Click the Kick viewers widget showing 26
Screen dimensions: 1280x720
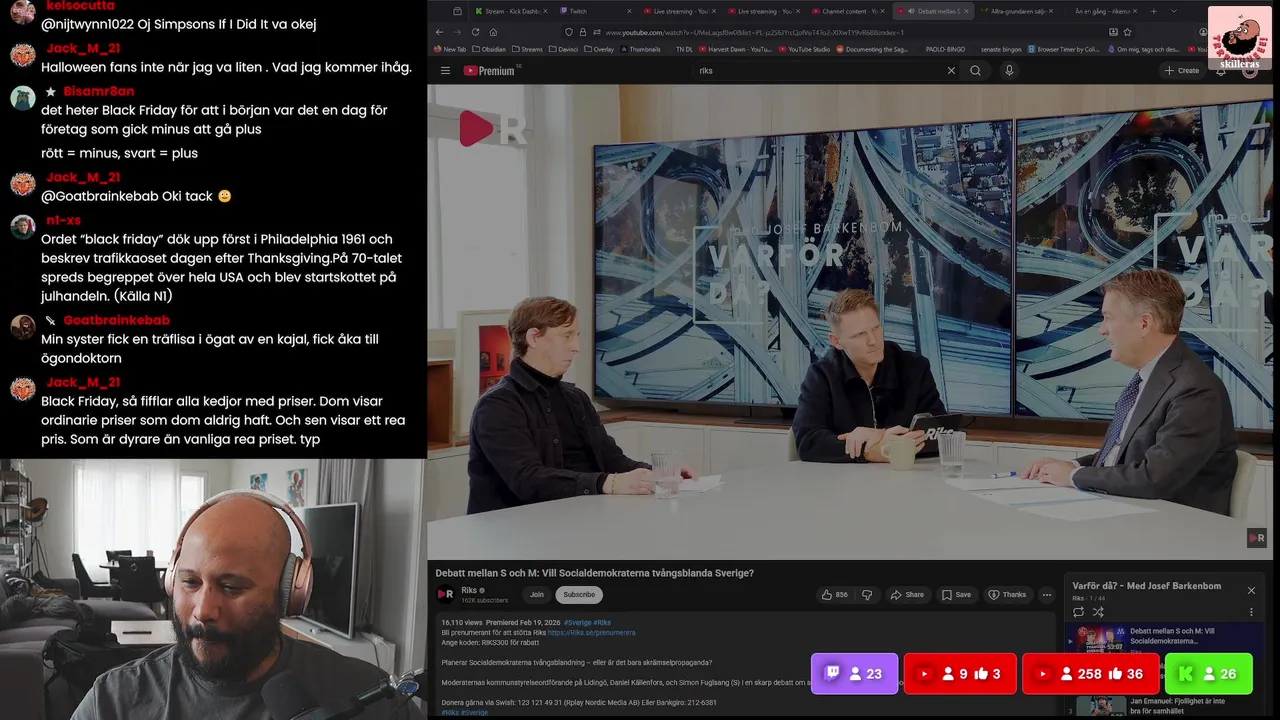pos(1208,674)
